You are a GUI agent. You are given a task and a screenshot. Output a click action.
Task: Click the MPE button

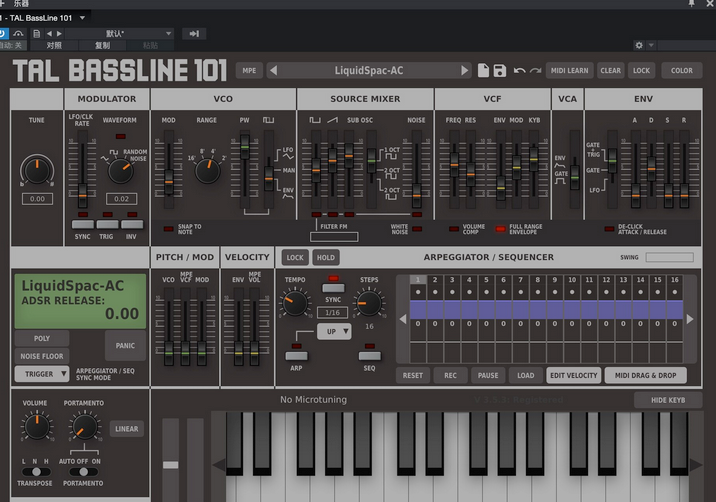pos(249,70)
